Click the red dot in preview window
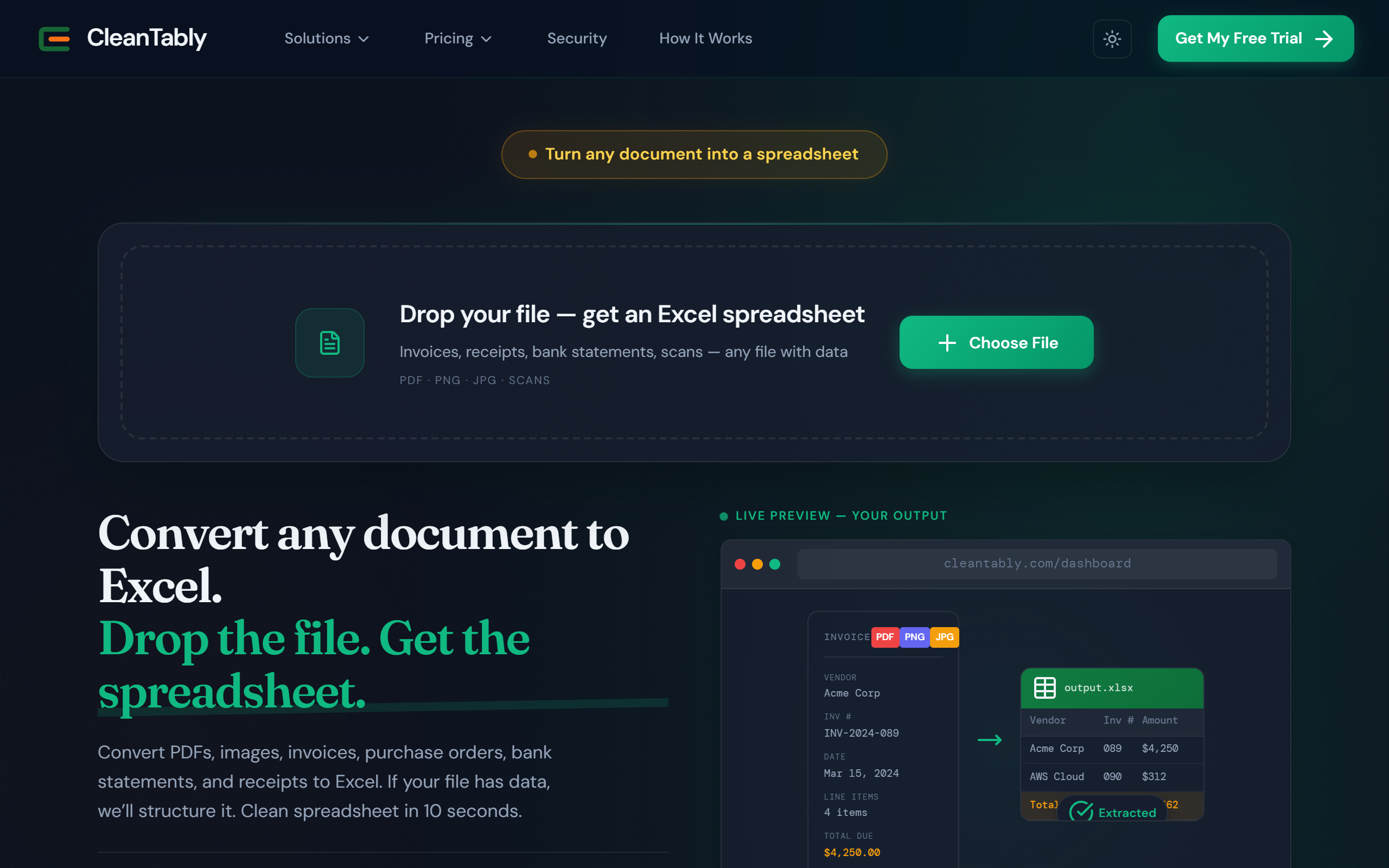Screen dimensions: 1389x868 pyautogui.click(x=740, y=564)
